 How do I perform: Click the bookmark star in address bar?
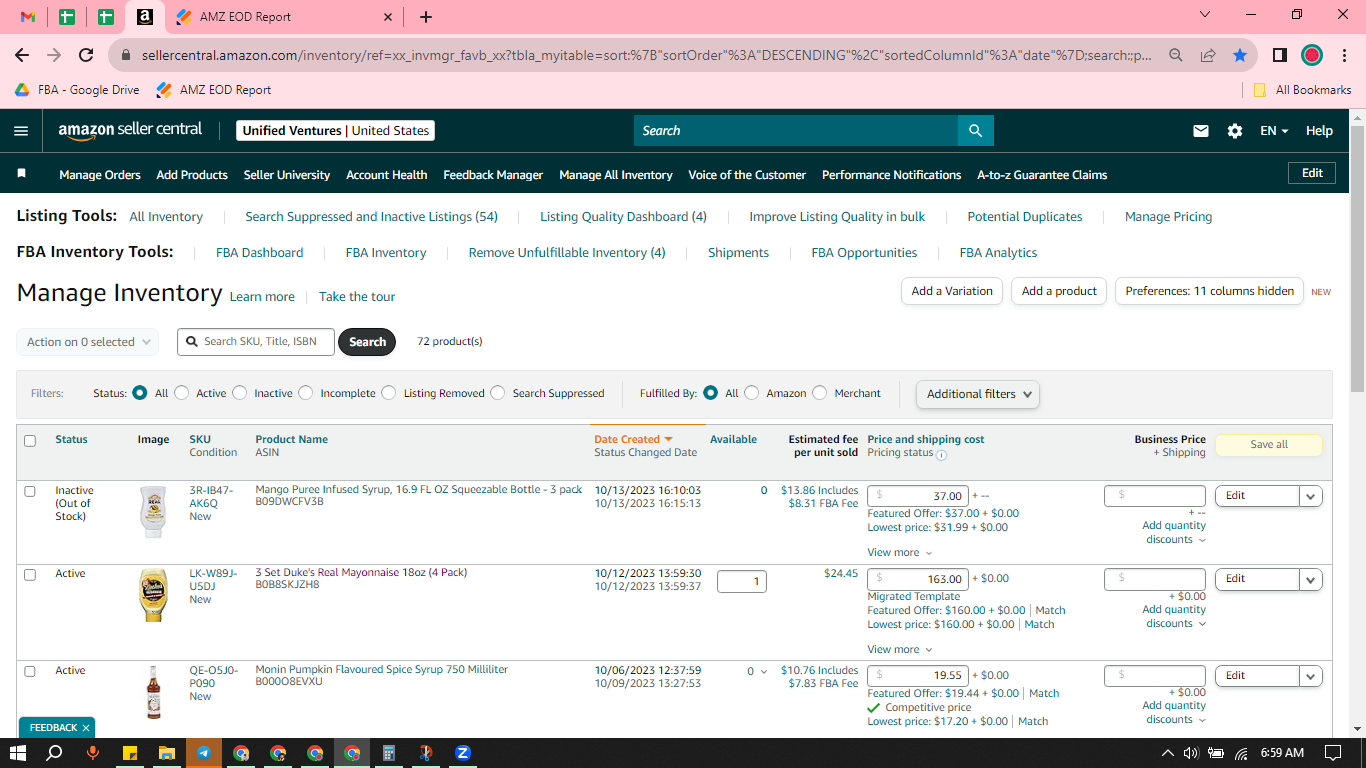[1240, 55]
